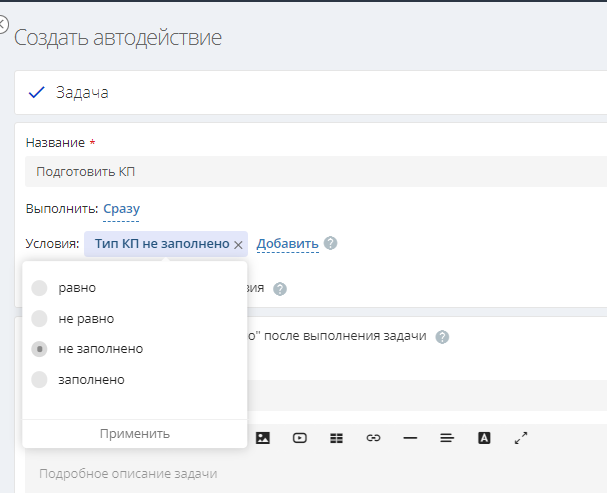Open the "Сразу" execution timing dropdown
Viewport: 607px width, 493px height.
pyautogui.click(x=121, y=210)
